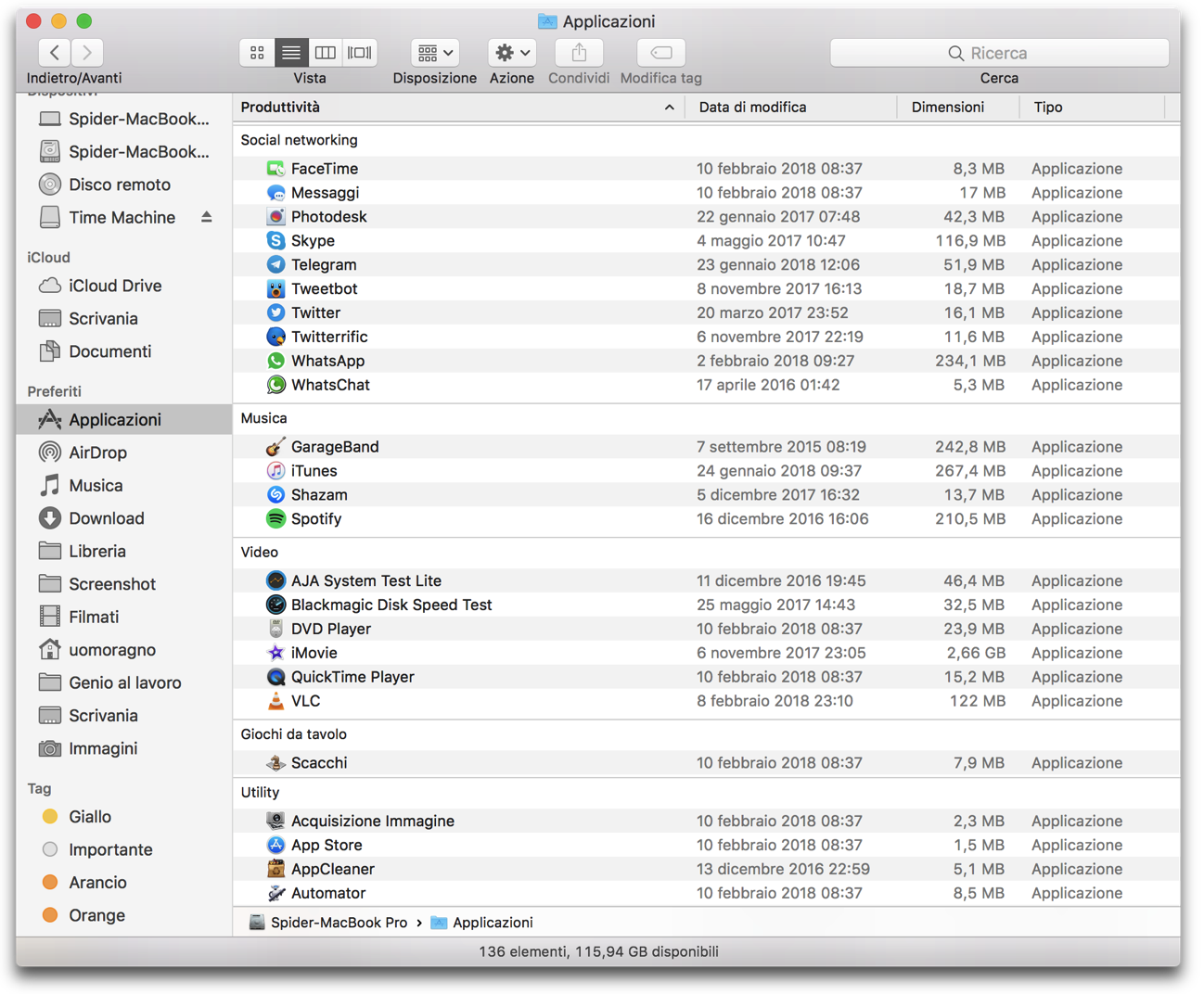This screenshot has width=1204, height=994.
Task: Open the Azione gear dropdown
Action: point(512,53)
